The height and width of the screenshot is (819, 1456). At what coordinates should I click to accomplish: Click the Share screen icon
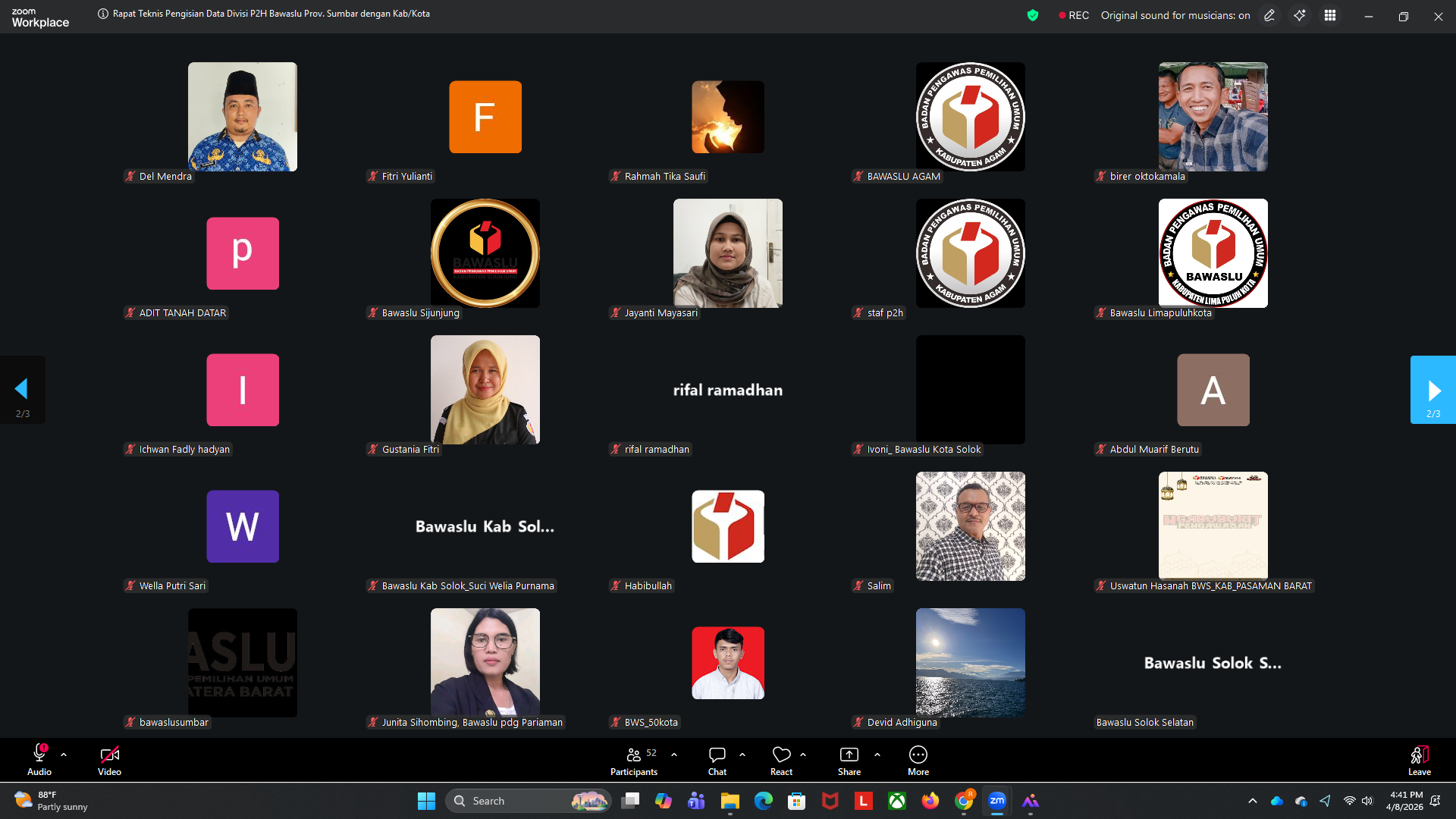[849, 755]
